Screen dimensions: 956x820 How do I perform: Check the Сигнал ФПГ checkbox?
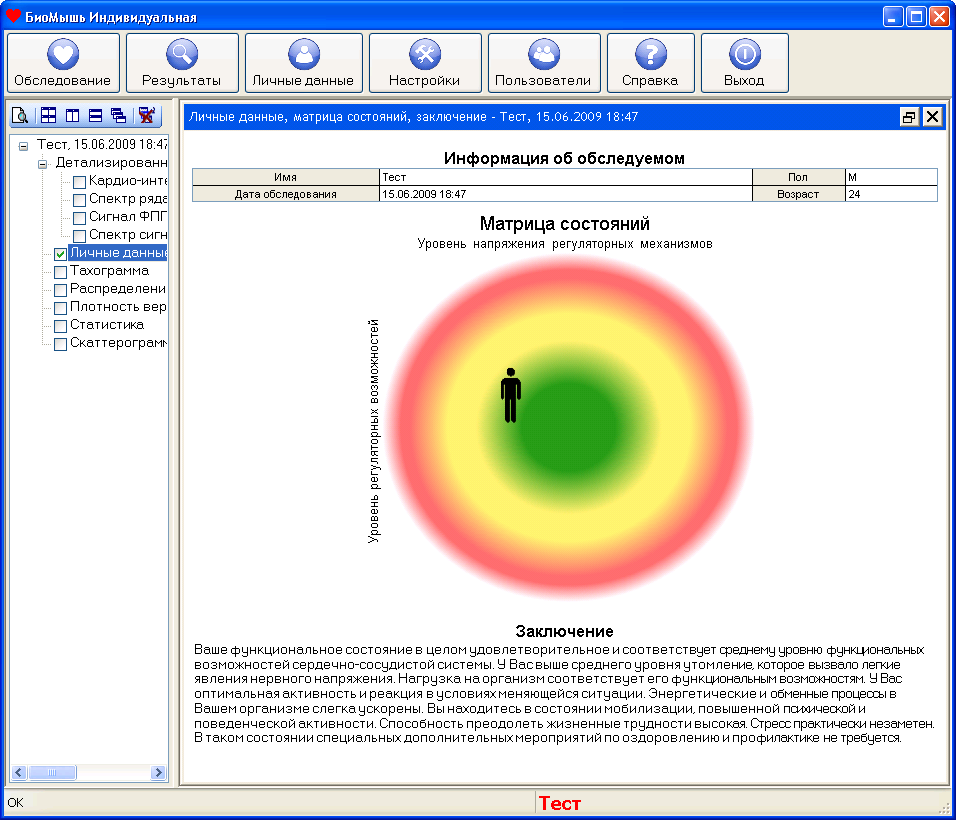point(79,218)
